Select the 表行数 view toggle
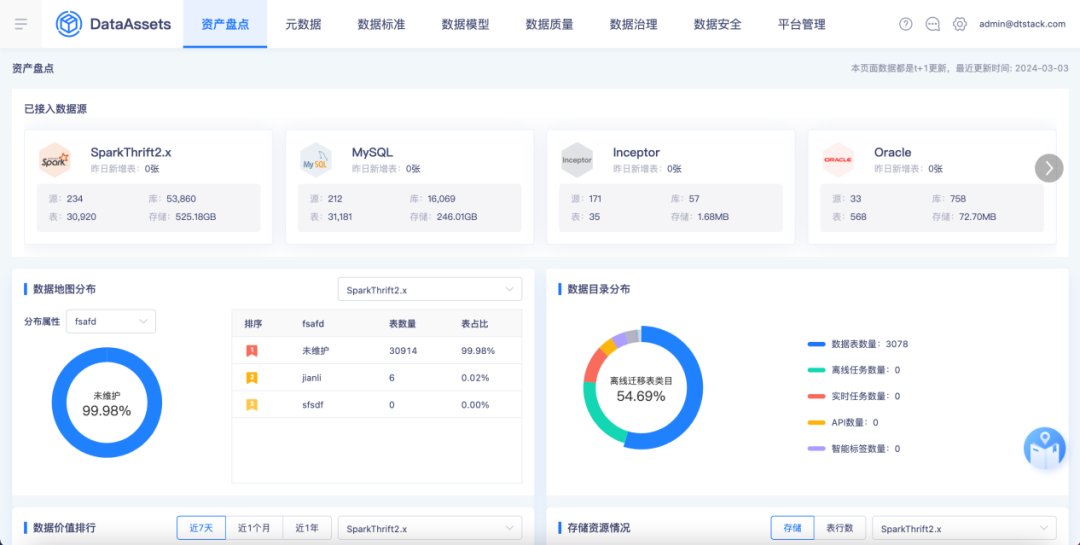The width and height of the screenshot is (1080, 545). click(840, 528)
